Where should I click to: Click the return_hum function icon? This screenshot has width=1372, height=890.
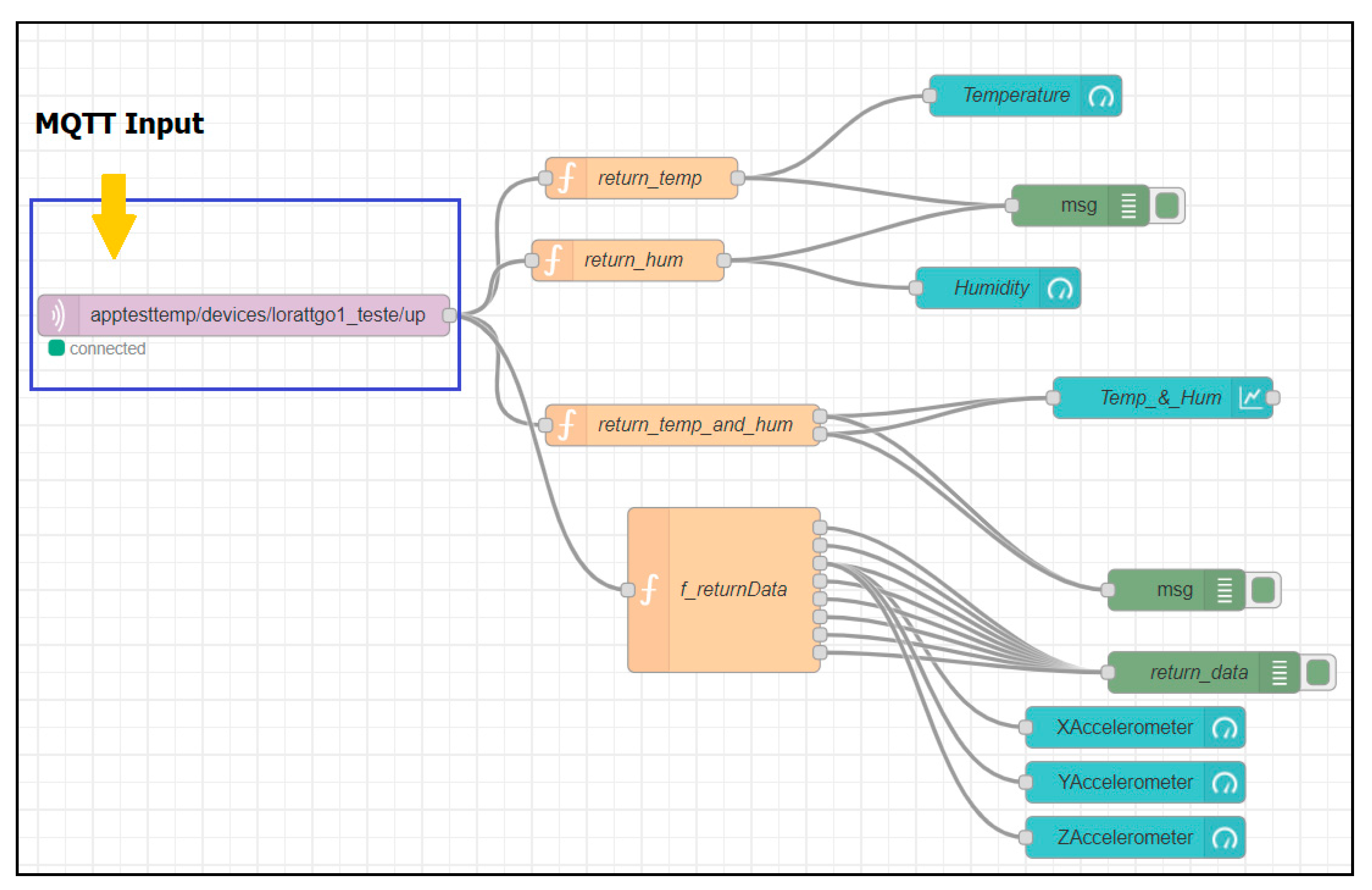point(553,260)
